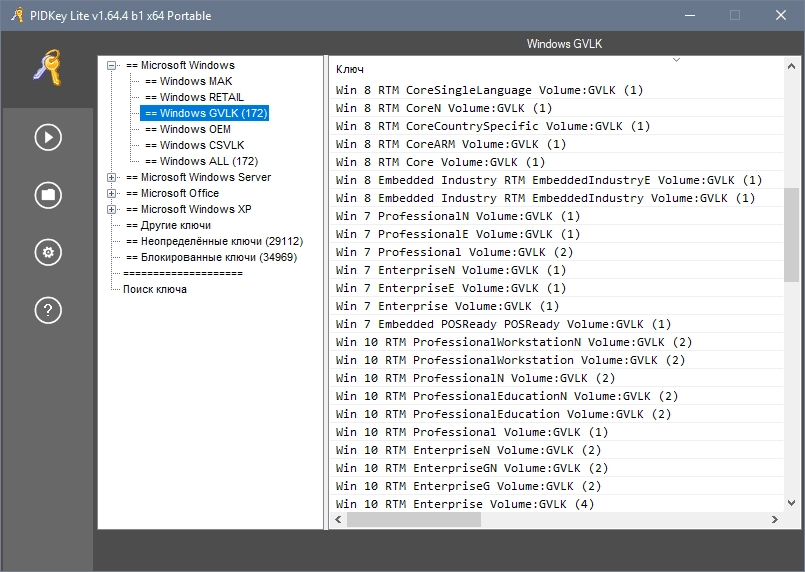Click the title bar app key icon
Image resolution: width=805 pixels, height=572 pixels.
click(17, 15)
